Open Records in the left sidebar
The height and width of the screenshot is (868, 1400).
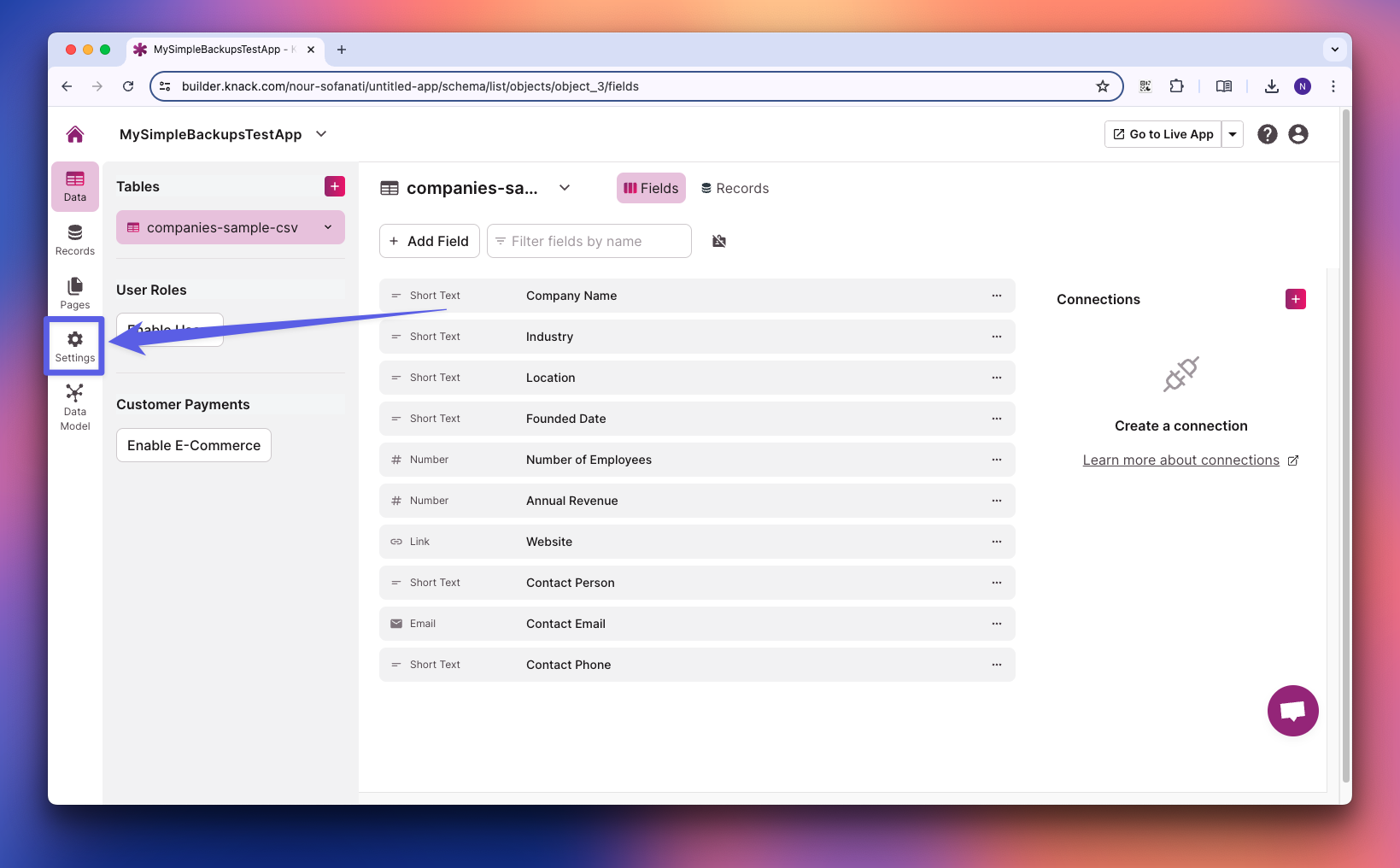click(x=75, y=239)
